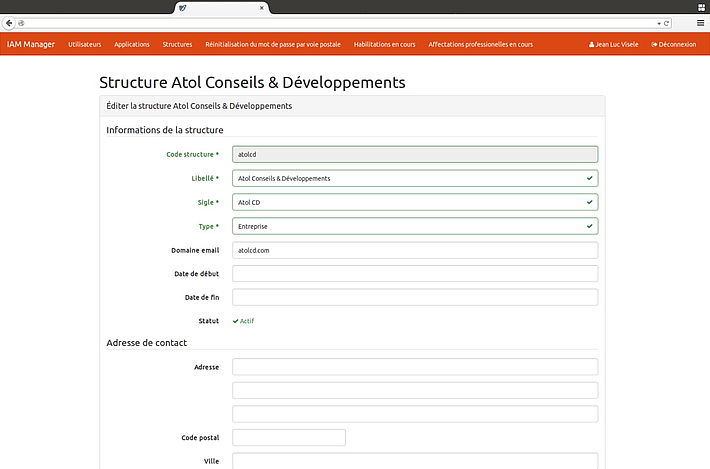This screenshot has width=710, height=469.
Task: Click the Date de fin label
Action: click(202, 297)
